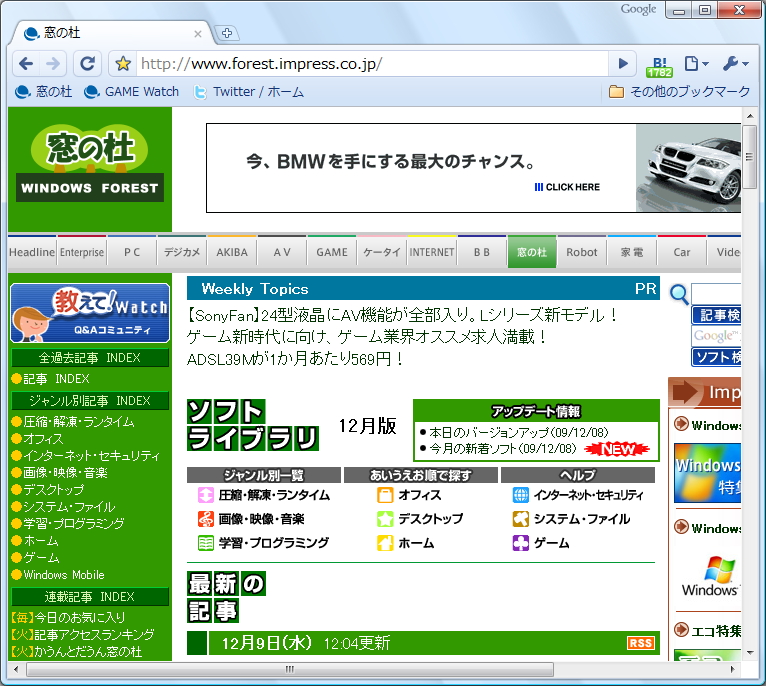Click the Go play arrow beside address bar
Viewport: 766px width, 686px height.
tap(623, 64)
